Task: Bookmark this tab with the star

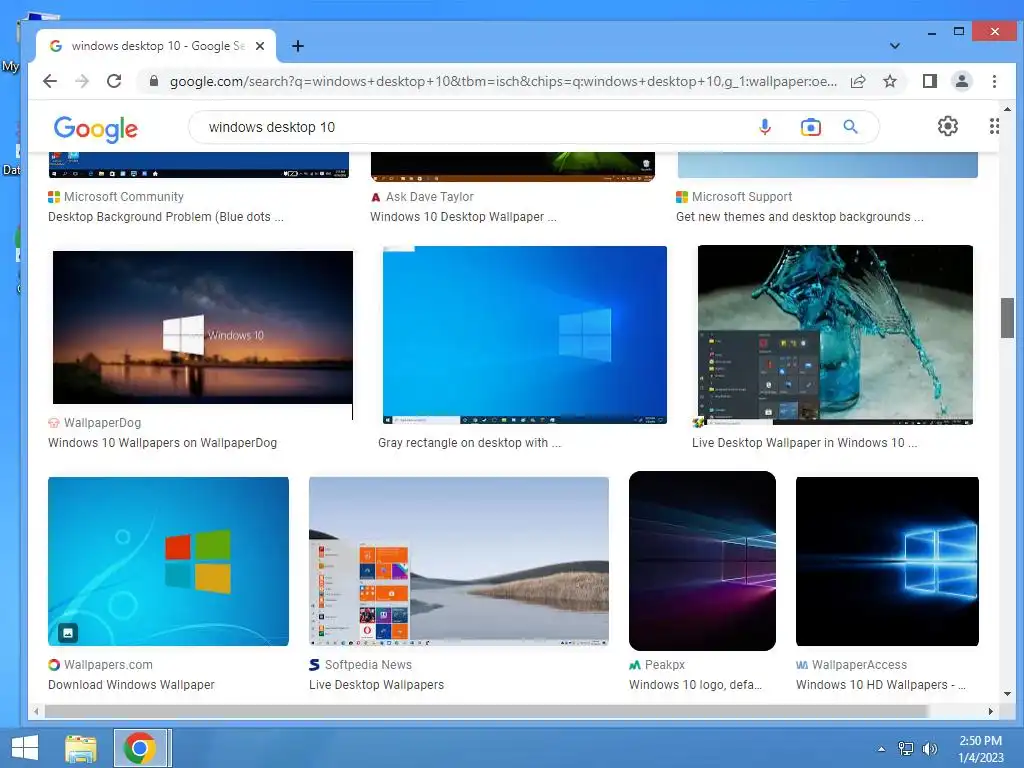Action: (x=889, y=81)
